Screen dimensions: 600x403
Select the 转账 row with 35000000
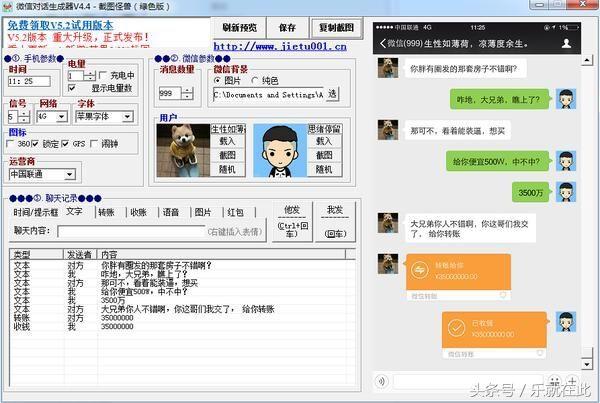[x=182, y=318]
